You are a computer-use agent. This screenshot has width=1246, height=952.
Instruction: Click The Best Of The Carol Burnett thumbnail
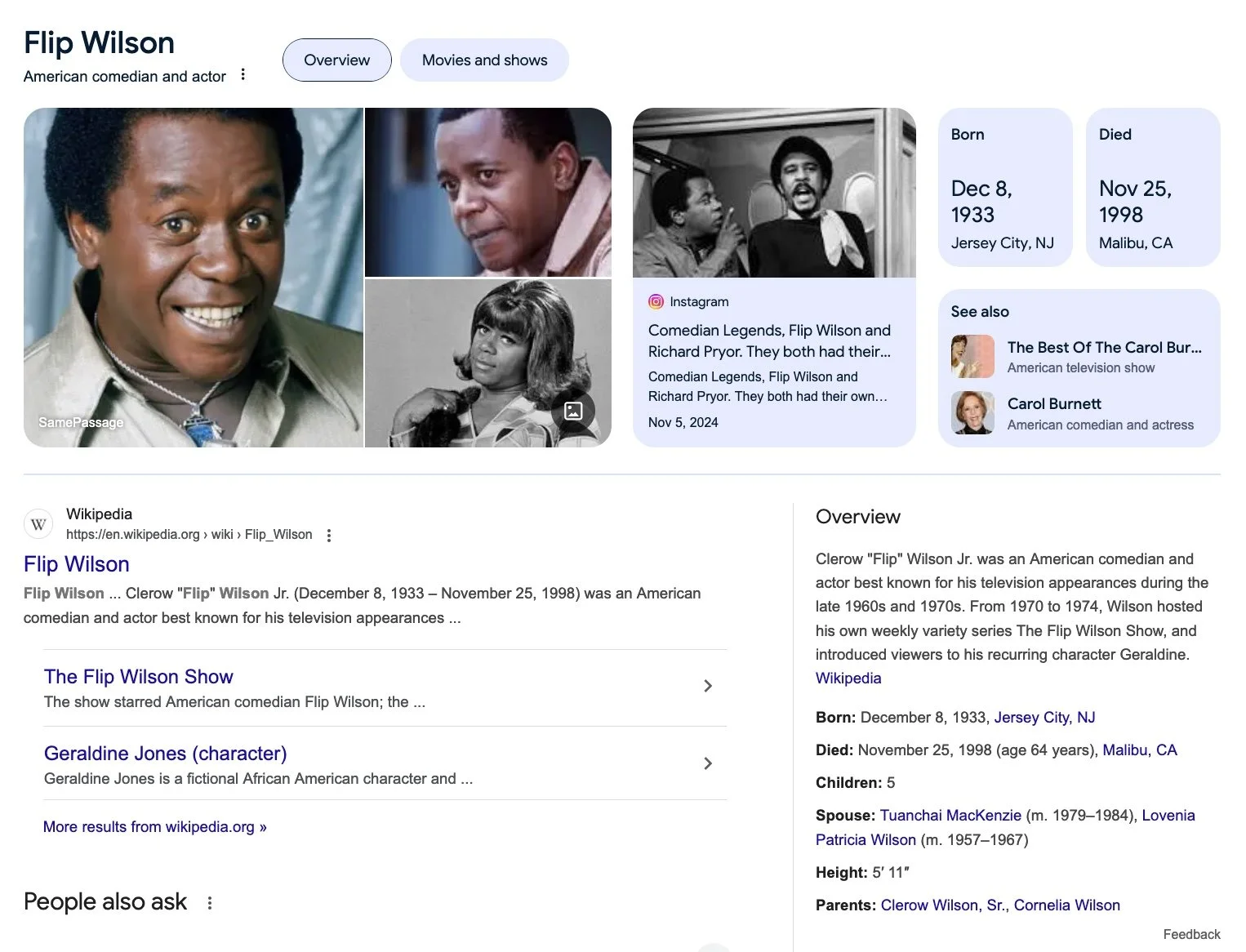972,356
